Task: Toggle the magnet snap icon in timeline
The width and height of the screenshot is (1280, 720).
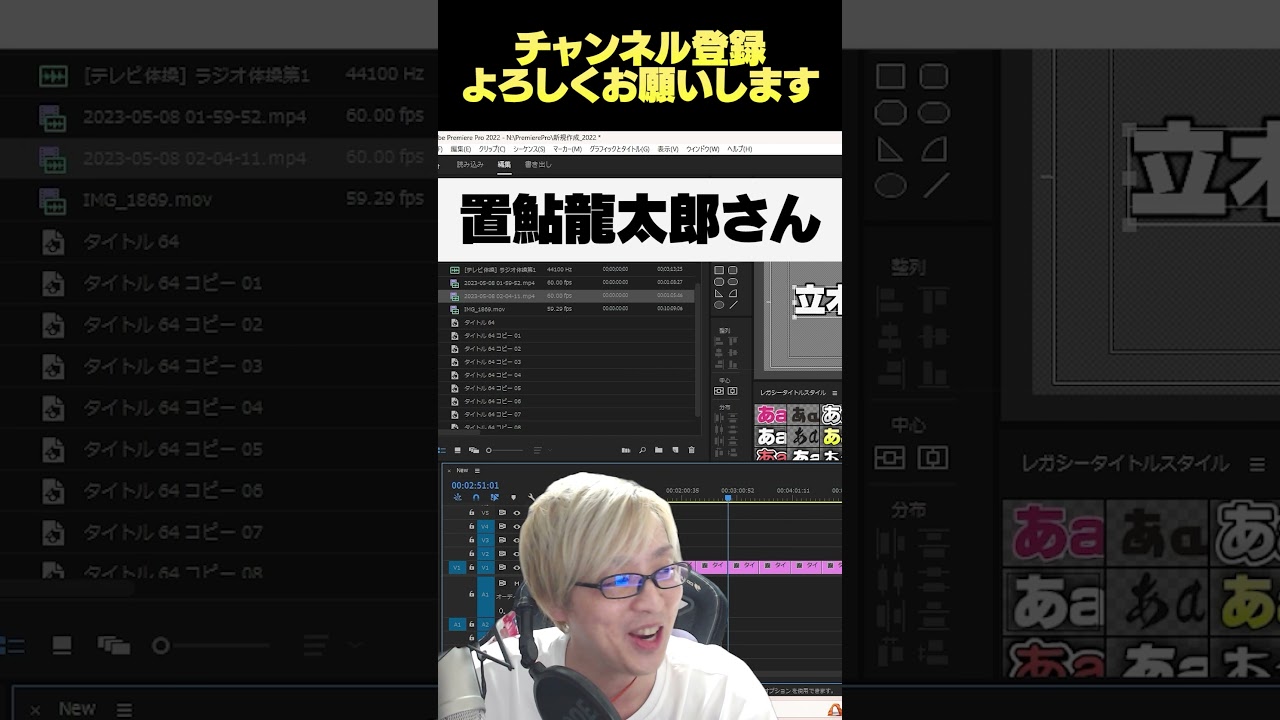Action: [476, 497]
